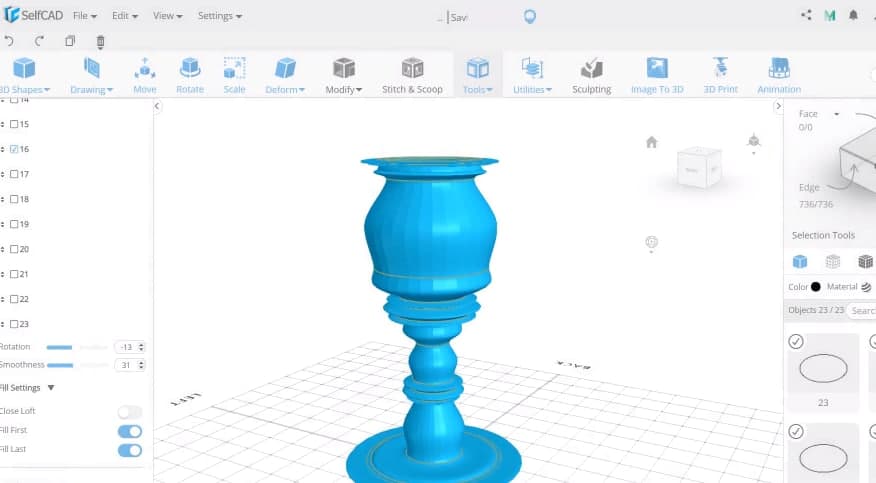The height and width of the screenshot is (483, 876).
Task: Adjust the Smoothness slider
Action: pos(77,365)
